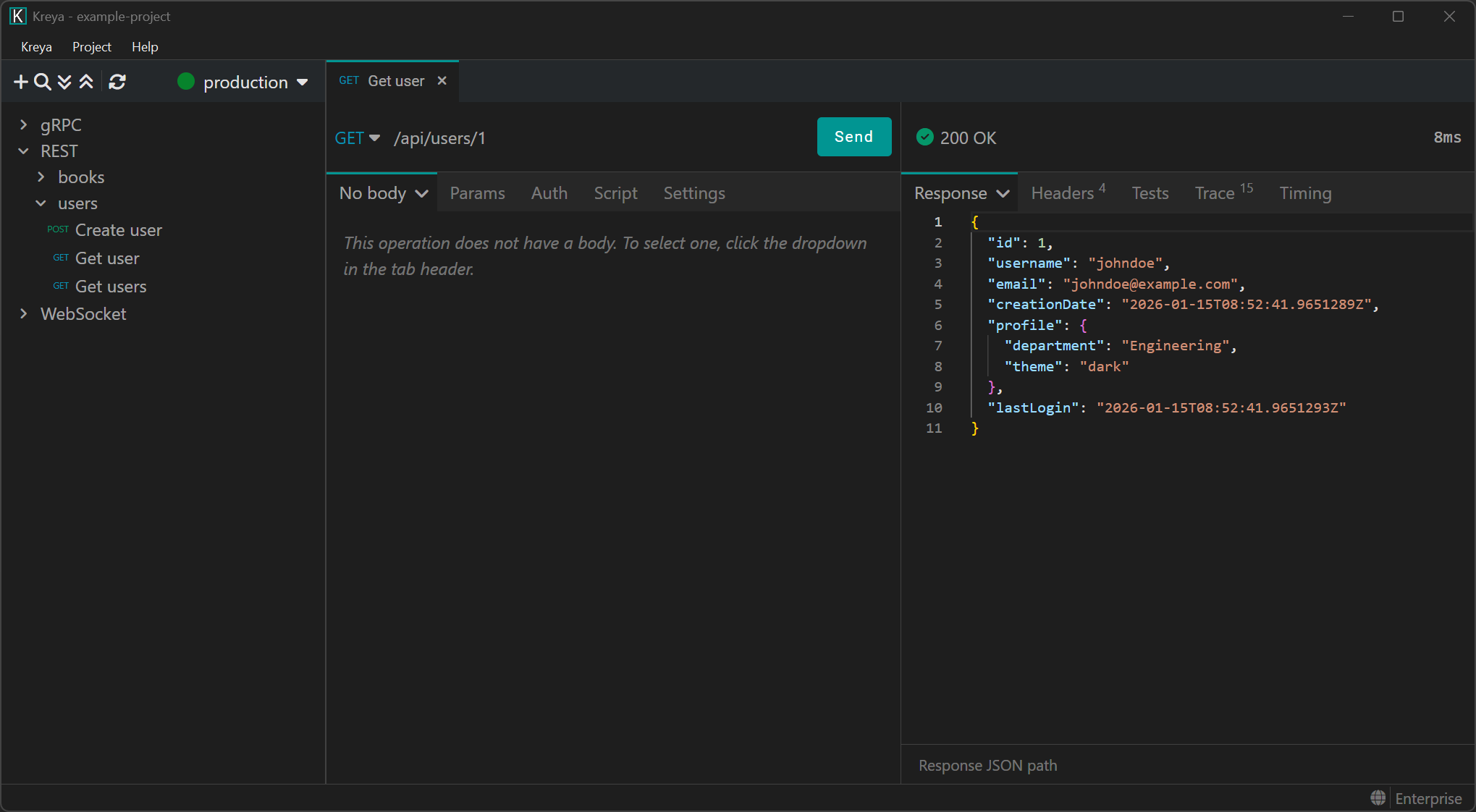The height and width of the screenshot is (812, 1476).
Task: Click the Kreya logo icon in title bar
Action: pyautogui.click(x=17, y=16)
